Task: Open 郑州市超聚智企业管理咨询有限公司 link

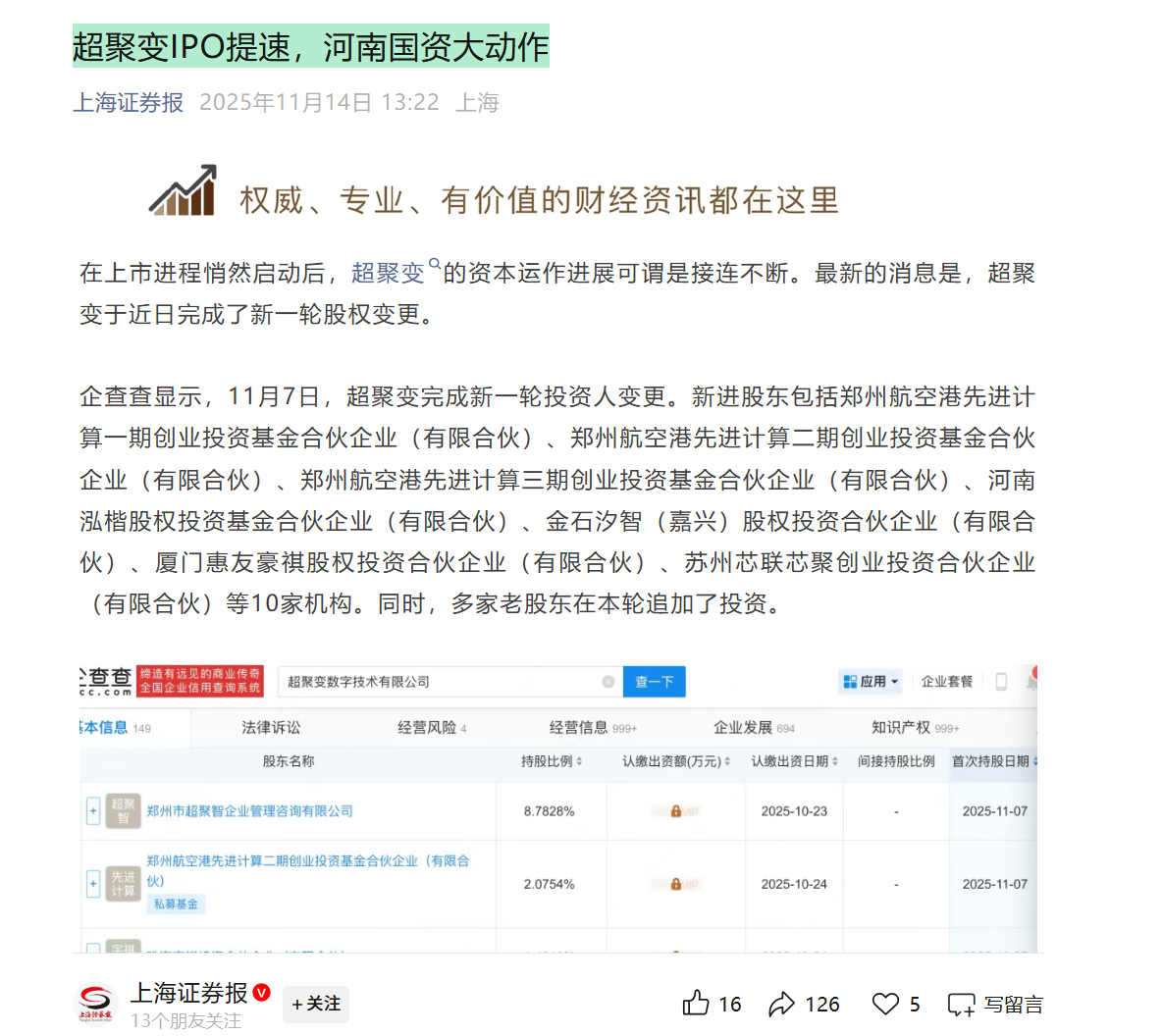Action: pos(249,811)
